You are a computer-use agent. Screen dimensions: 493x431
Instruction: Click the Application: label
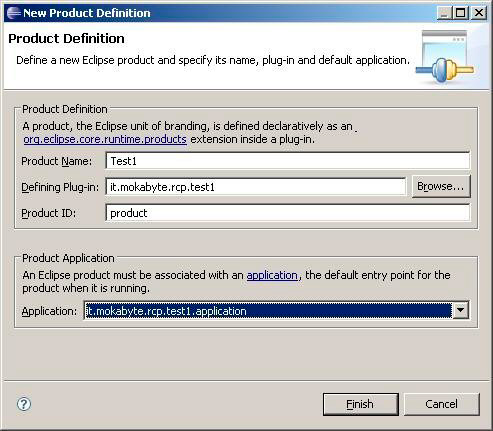tap(49, 311)
